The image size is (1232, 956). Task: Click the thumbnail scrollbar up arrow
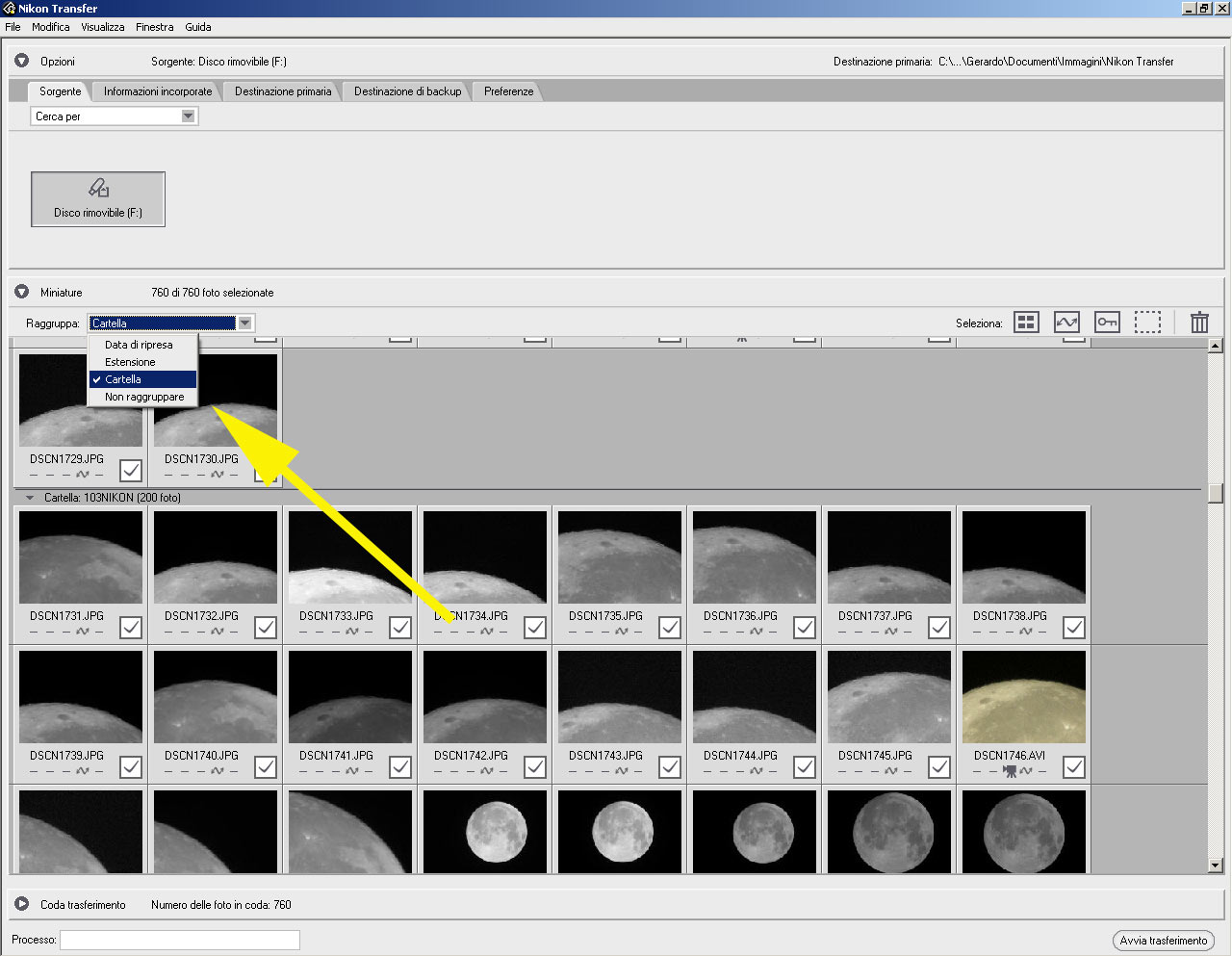pyautogui.click(x=1216, y=345)
